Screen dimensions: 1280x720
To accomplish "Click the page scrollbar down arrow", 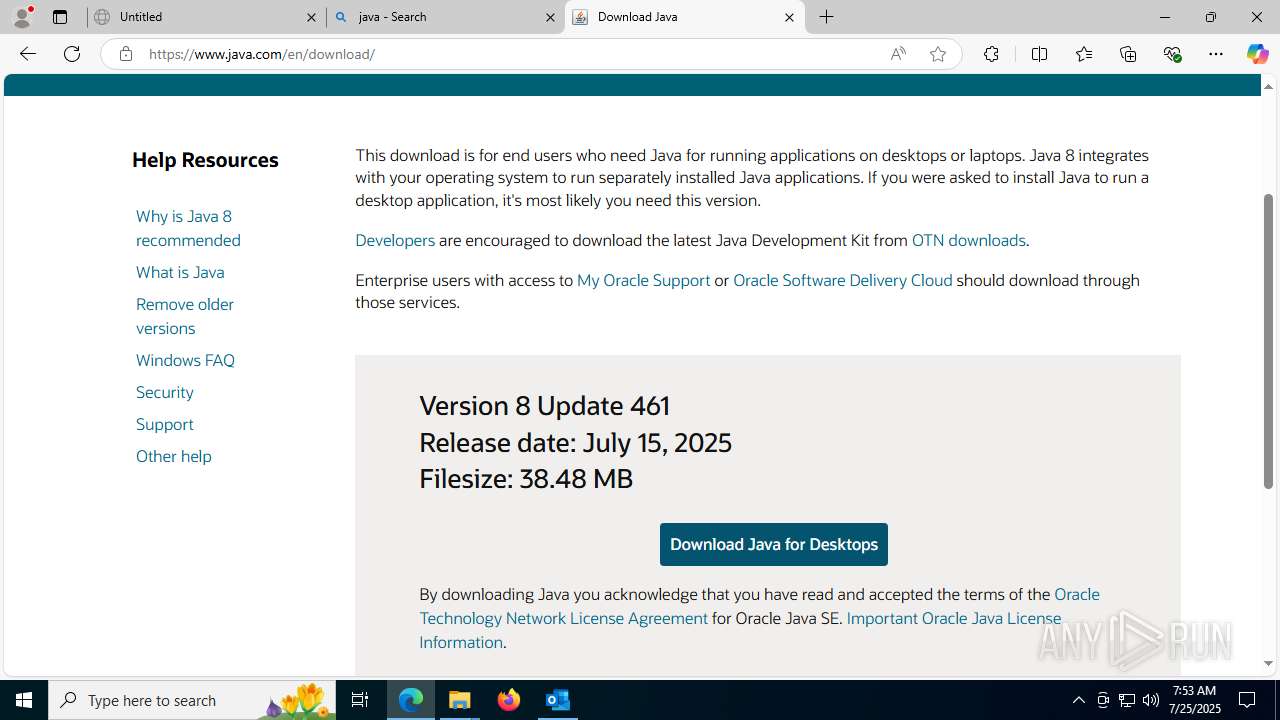I will pos(1268,663).
